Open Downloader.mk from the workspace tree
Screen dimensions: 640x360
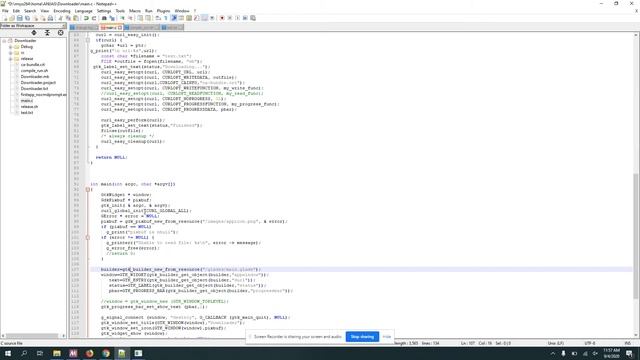[x=35, y=77]
